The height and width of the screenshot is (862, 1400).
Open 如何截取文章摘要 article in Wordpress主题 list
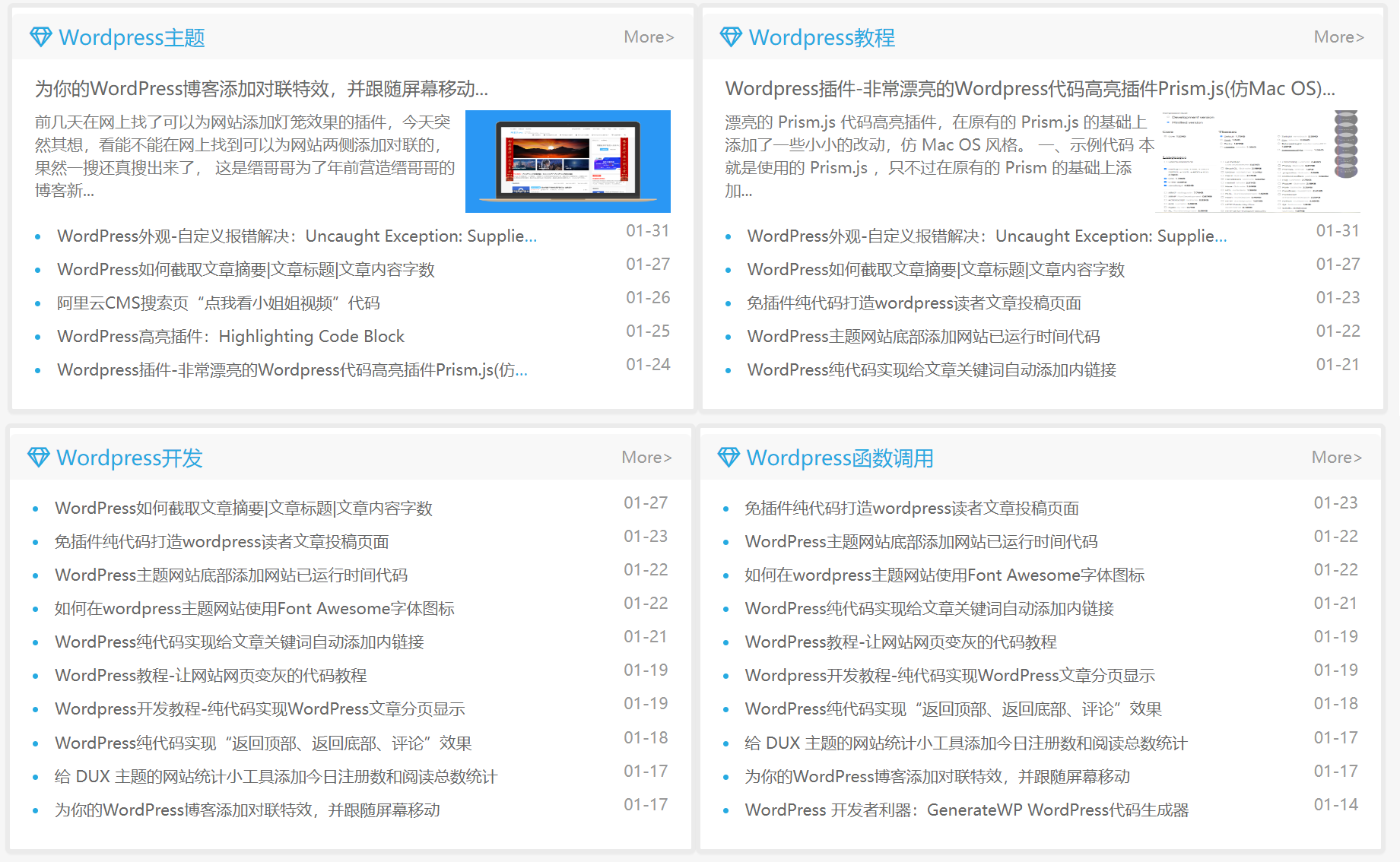coord(246,270)
